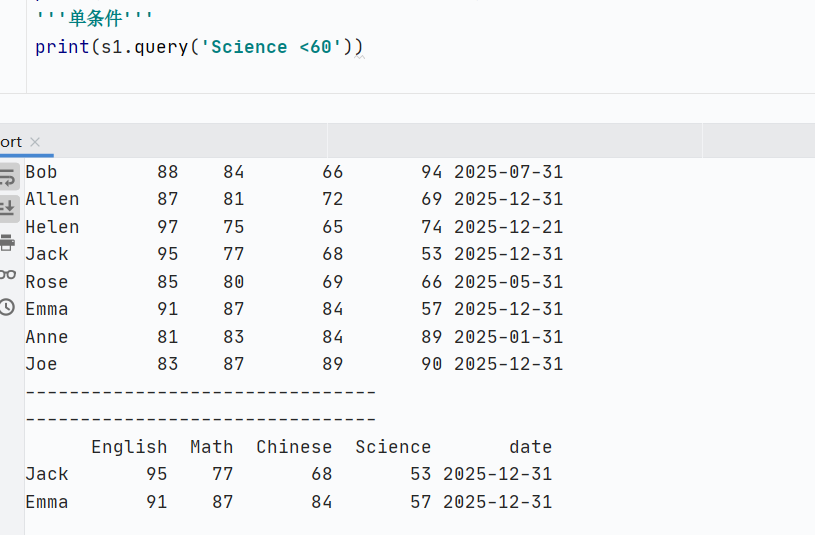
Task: Click Helen's date 2025-12-21 in output
Action: click(x=508, y=227)
